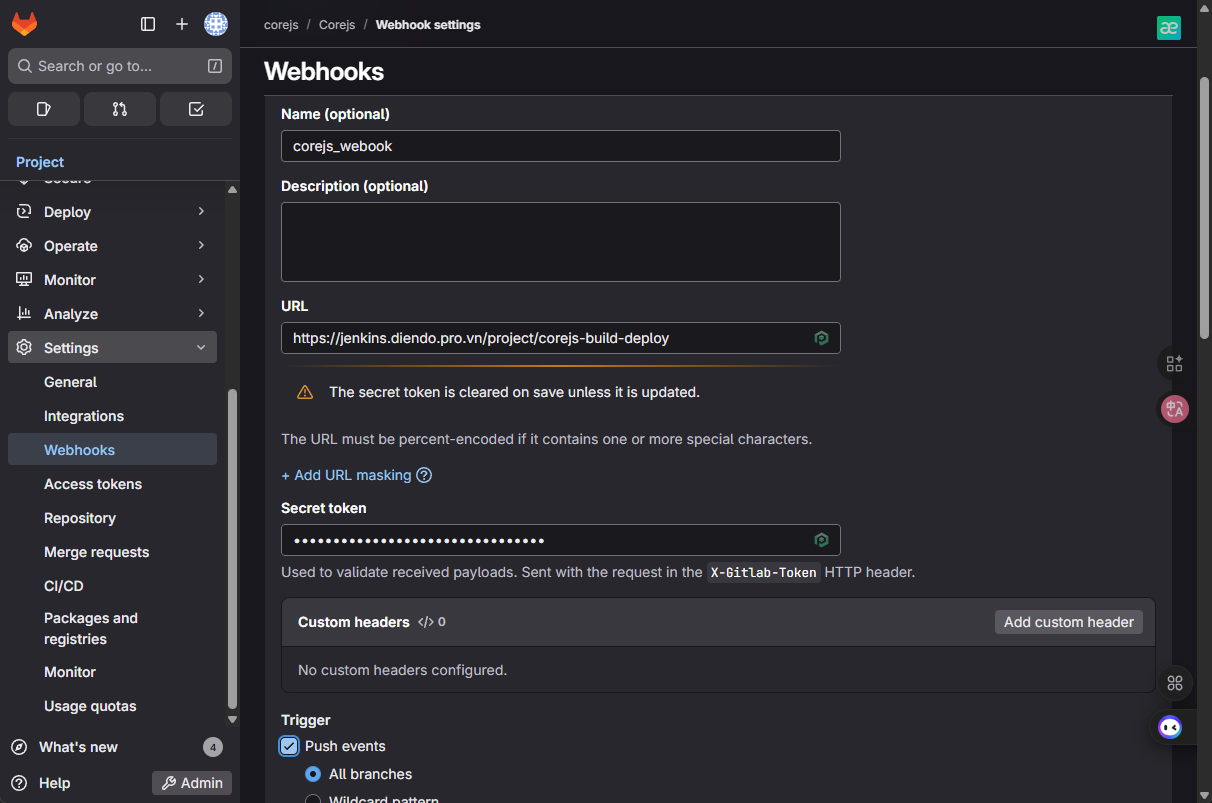Click into the Description text area
Screen dimensions: 1212x803
click(560, 242)
